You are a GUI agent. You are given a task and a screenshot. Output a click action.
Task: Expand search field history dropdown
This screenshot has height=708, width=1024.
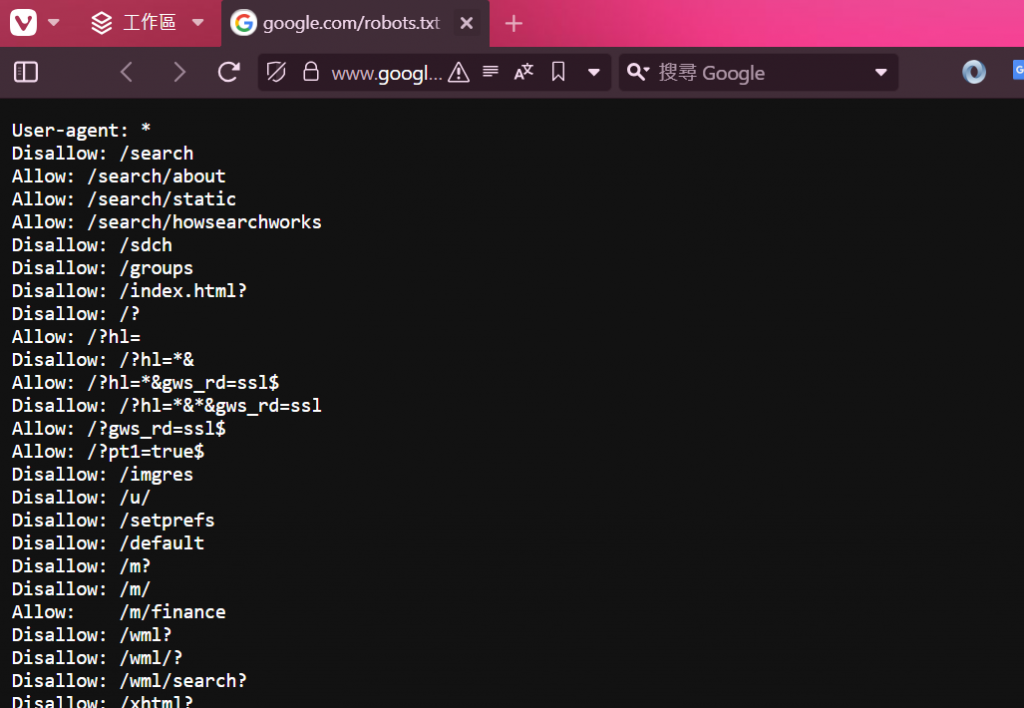[x=881, y=72]
